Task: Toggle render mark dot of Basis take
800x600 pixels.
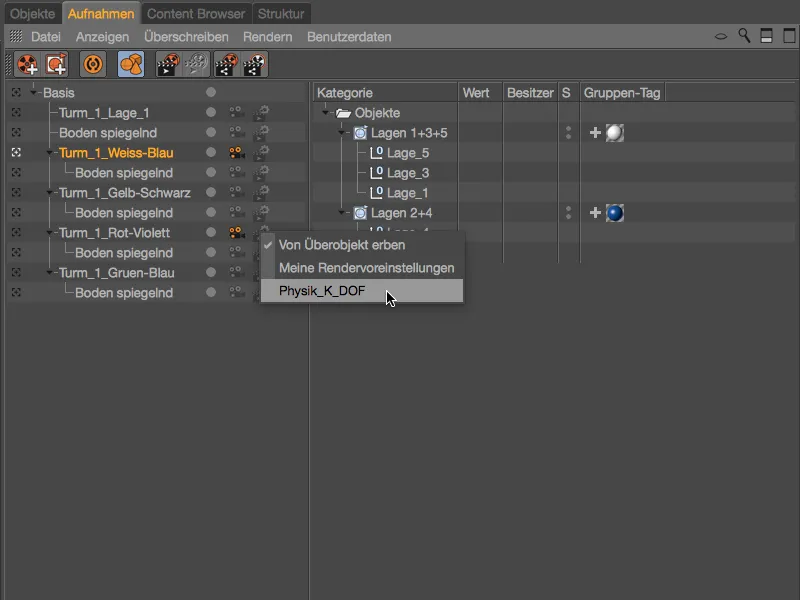Action: point(211,92)
